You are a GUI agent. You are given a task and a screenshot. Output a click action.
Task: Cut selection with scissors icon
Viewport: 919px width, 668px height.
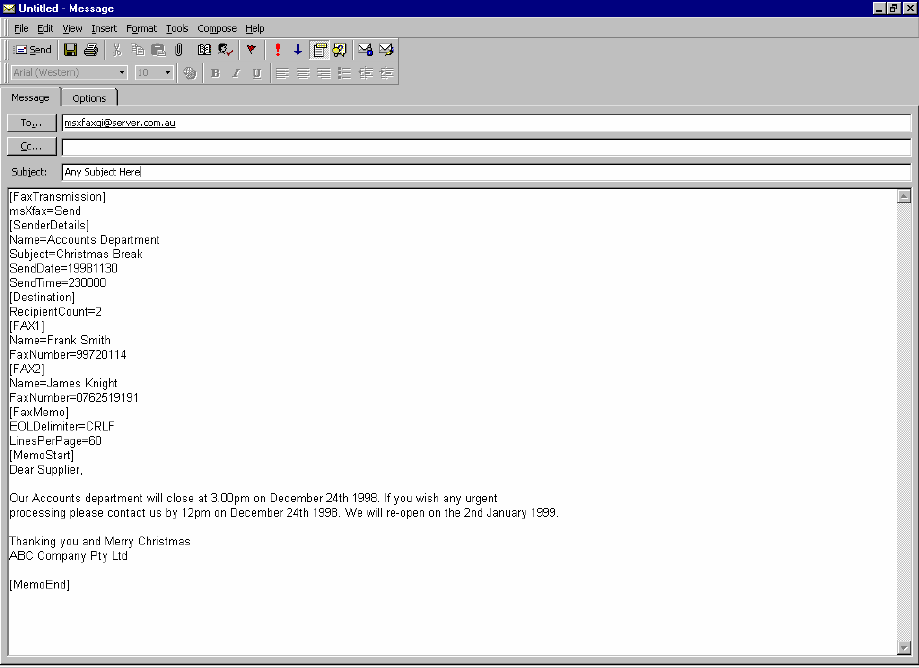pos(117,50)
